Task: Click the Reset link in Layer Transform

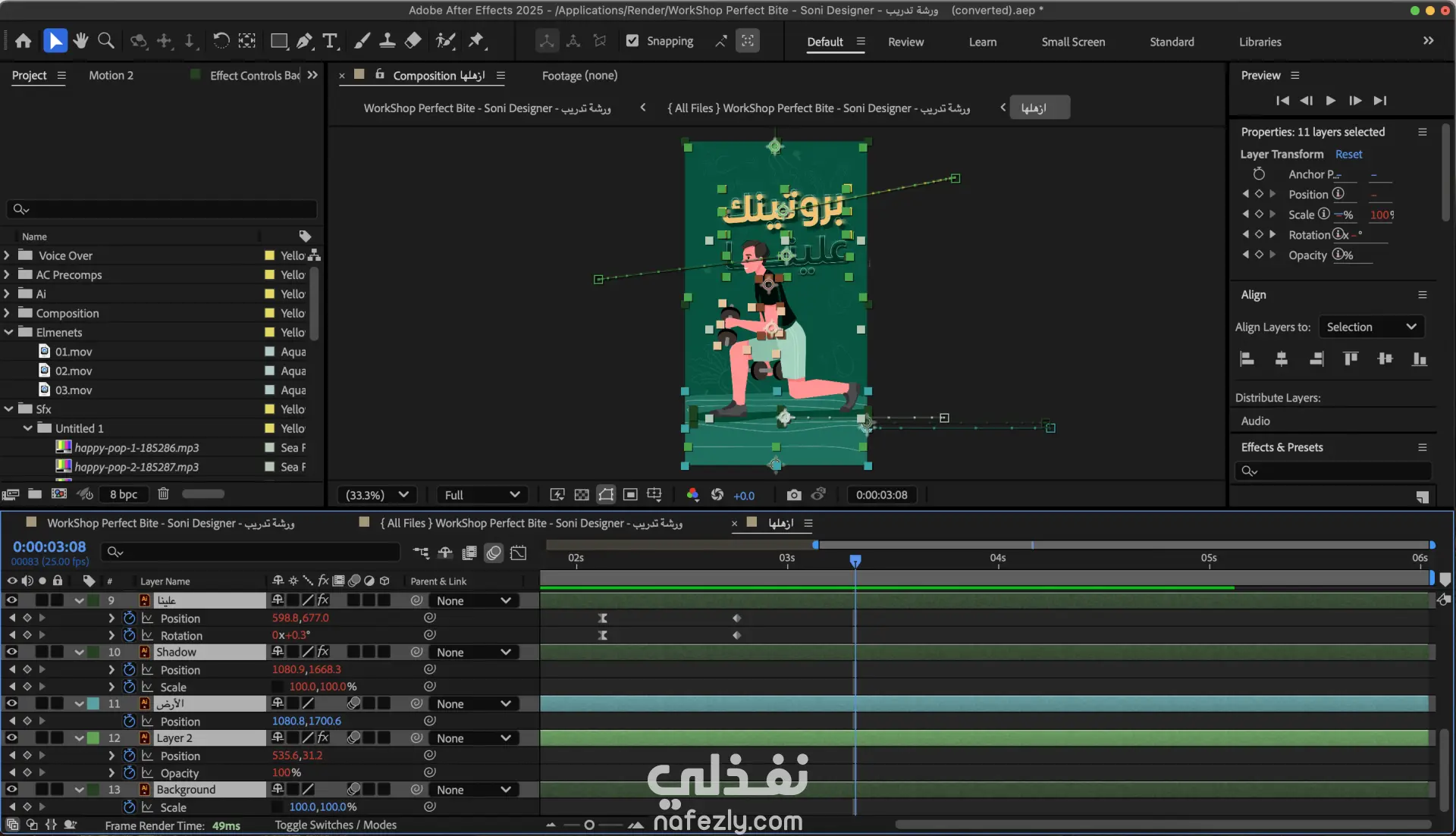Action: click(1348, 154)
